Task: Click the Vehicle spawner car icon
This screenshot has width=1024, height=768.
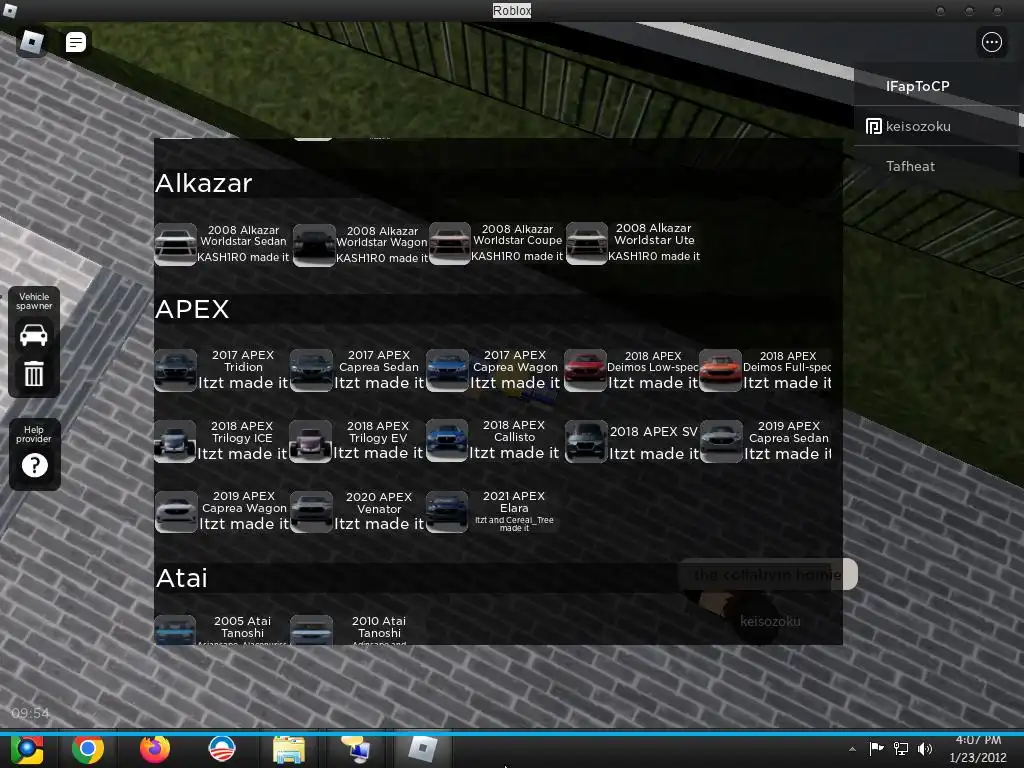Action: click(x=33, y=335)
